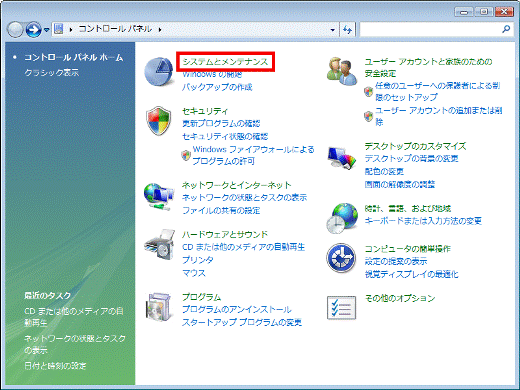Open the システムとメンテナンス category icon
520x390 pixels.
click(159, 72)
